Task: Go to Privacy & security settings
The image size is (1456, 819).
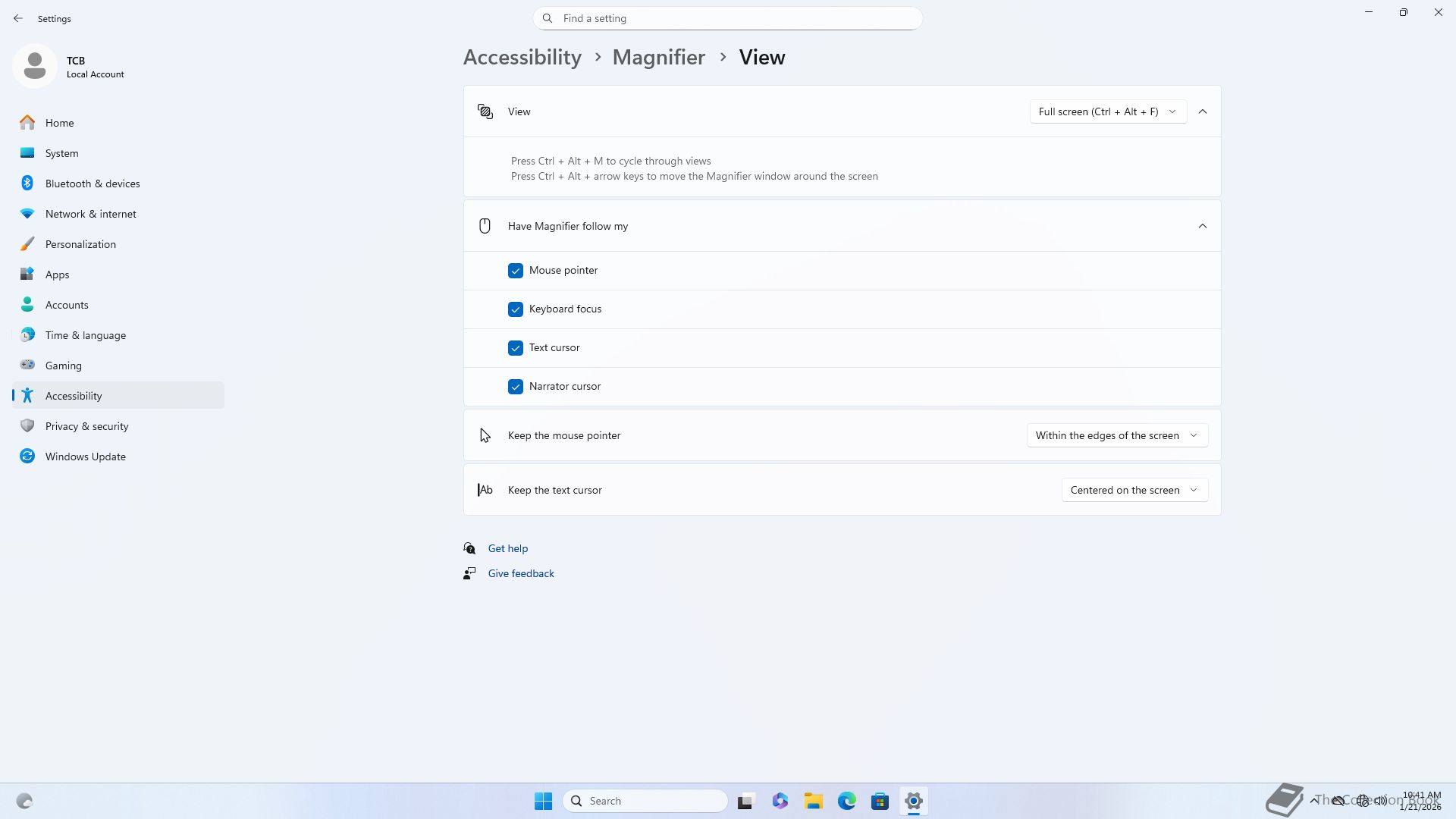Action: pyautogui.click(x=86, y=426)
